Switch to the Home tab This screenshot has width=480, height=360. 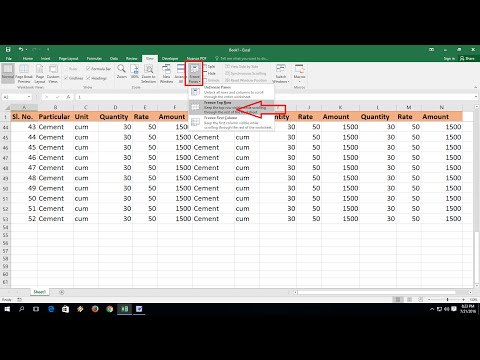click(x=28, y=58)
